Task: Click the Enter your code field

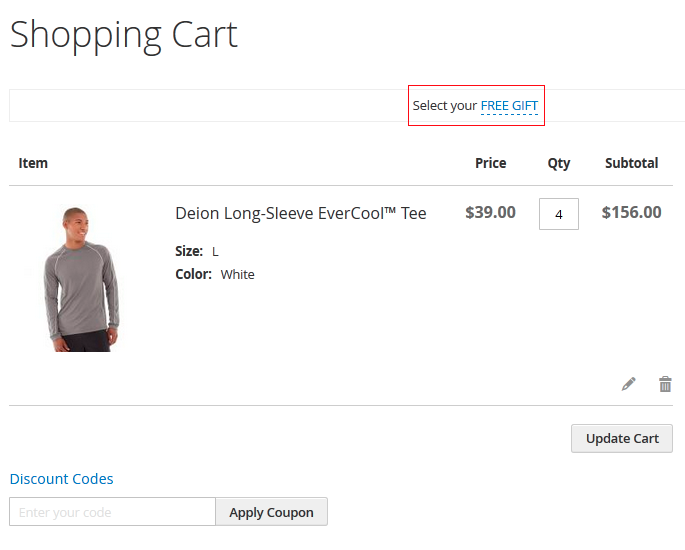Action: pyautogui.click(x=112, y=512)
